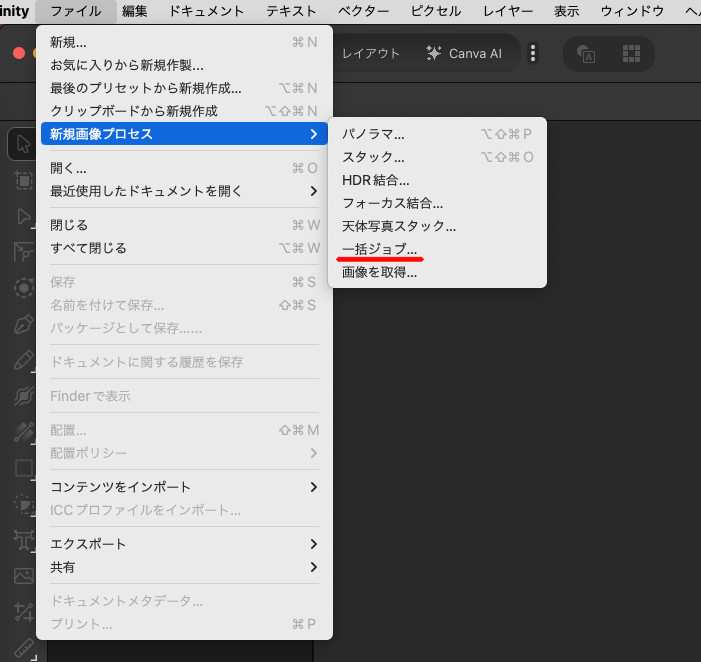Select the Artboard tool icon

click(23, 180)
